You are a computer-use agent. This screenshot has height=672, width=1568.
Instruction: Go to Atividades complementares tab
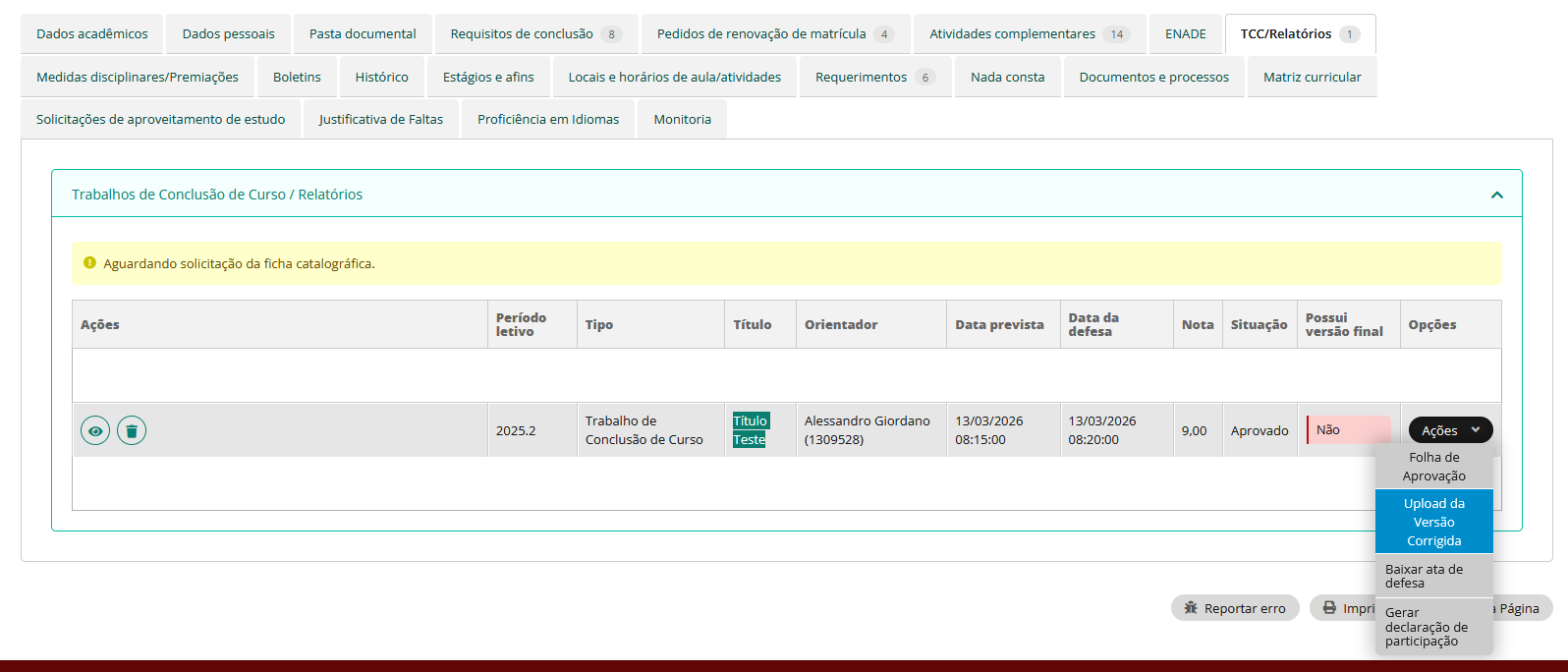point(1028,33)
